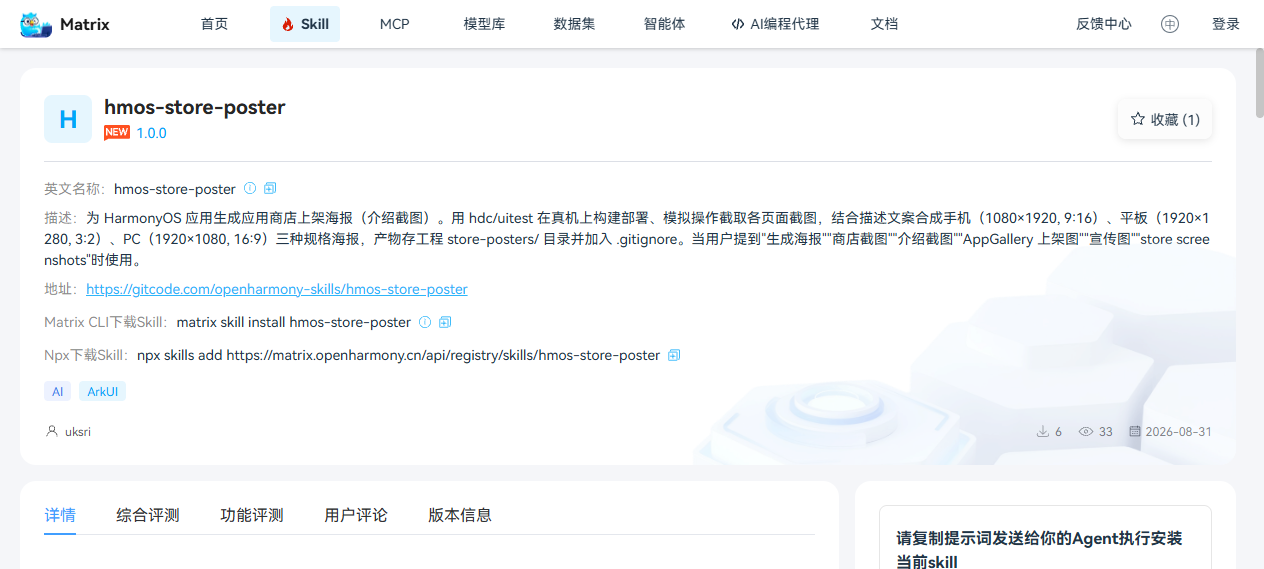This screenshot has height=569, width=1264.
Task: Click the eye views icon
Action: (1086, 432)
